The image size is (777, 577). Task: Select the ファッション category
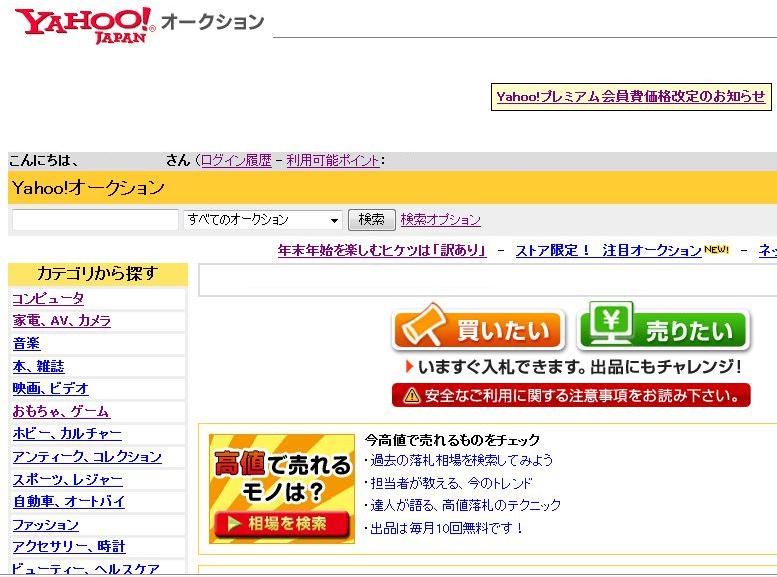pyautogui.click(x=46, y=524)
